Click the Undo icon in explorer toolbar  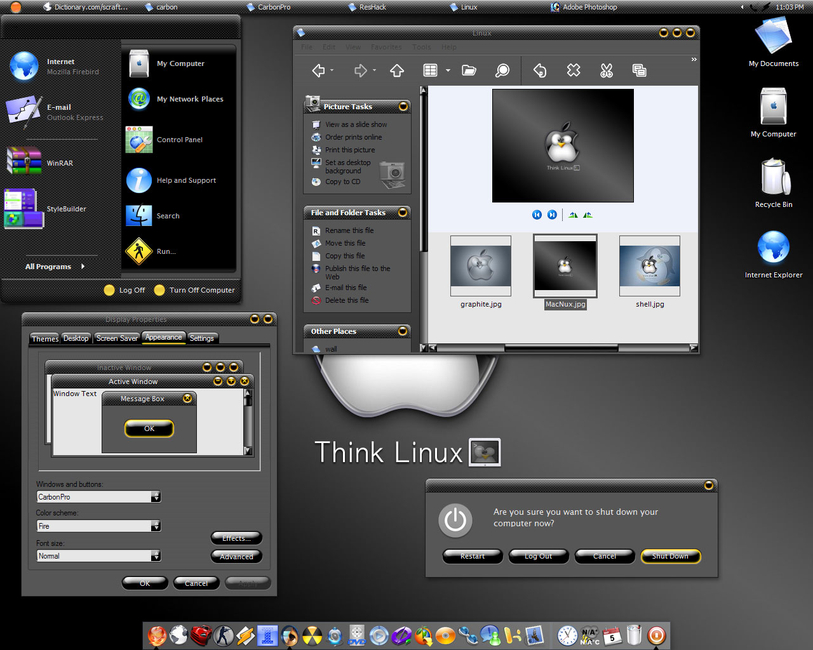click(540, 70)
